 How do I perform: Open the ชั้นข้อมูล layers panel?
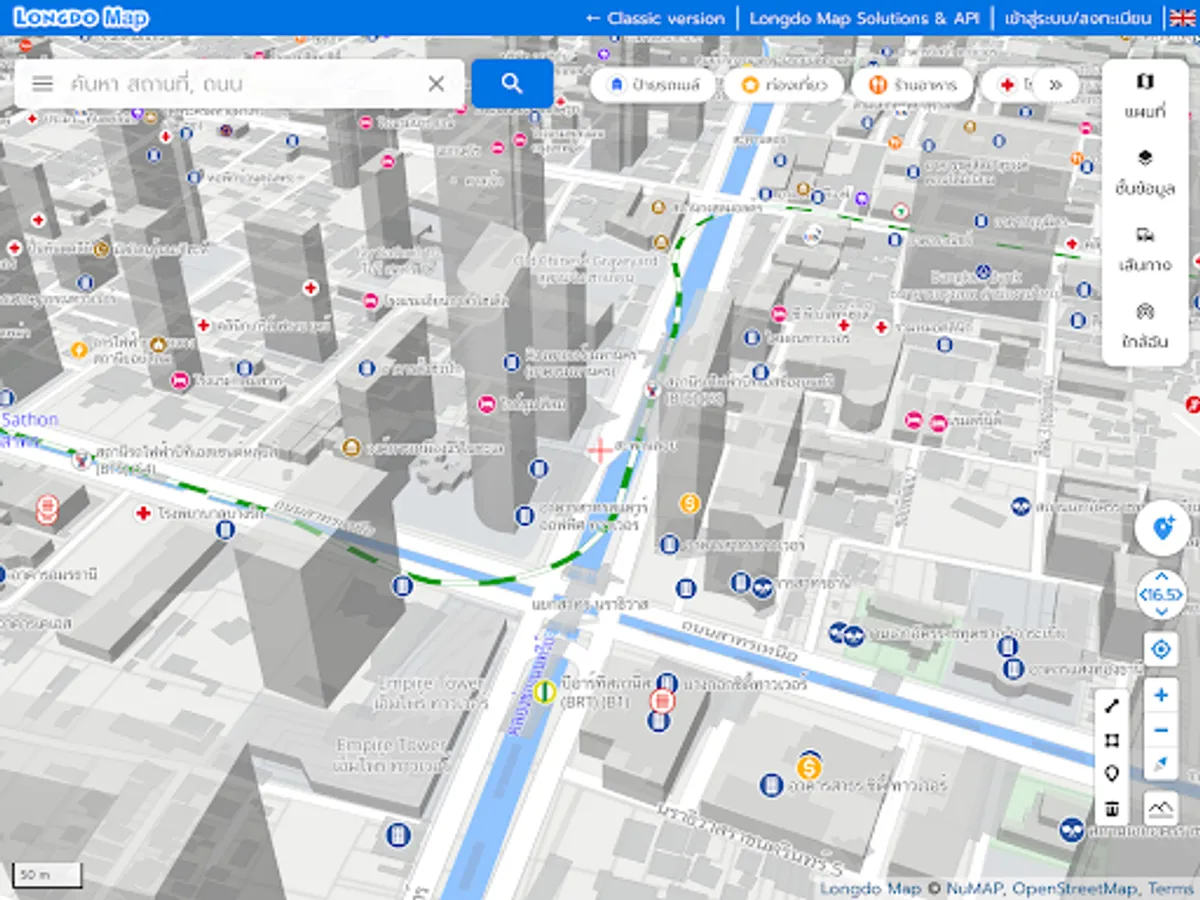coord(1144,172)
